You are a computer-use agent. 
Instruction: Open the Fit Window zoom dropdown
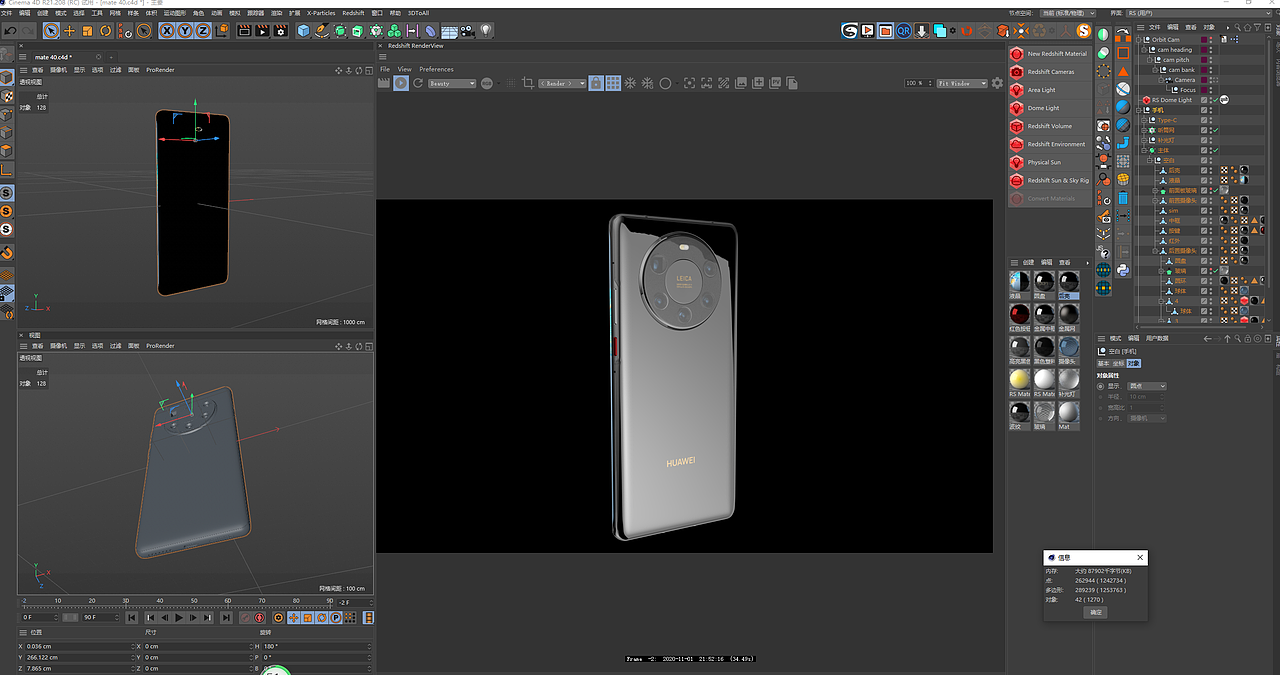(961, 84)
